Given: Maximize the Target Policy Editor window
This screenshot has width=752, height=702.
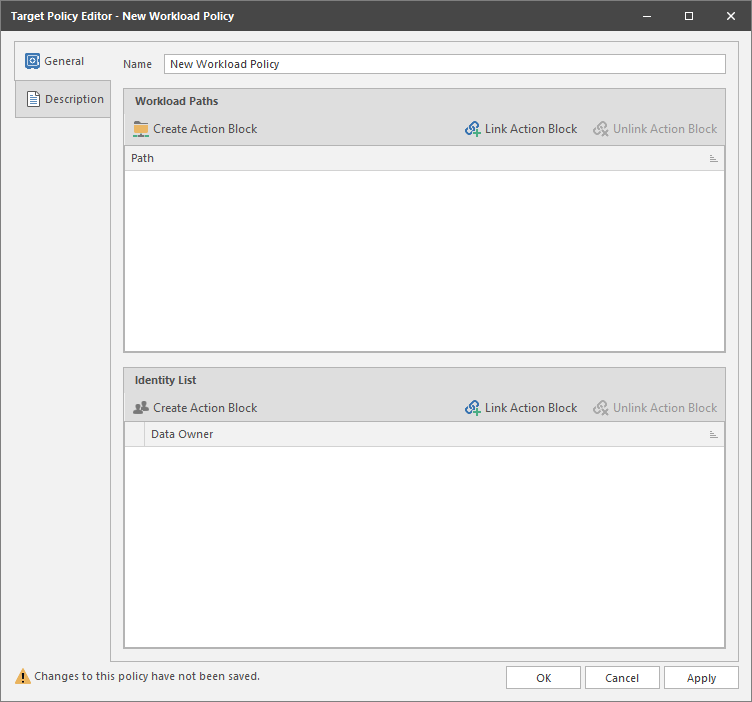Looking at the screenshot, I should coord(689,16).
